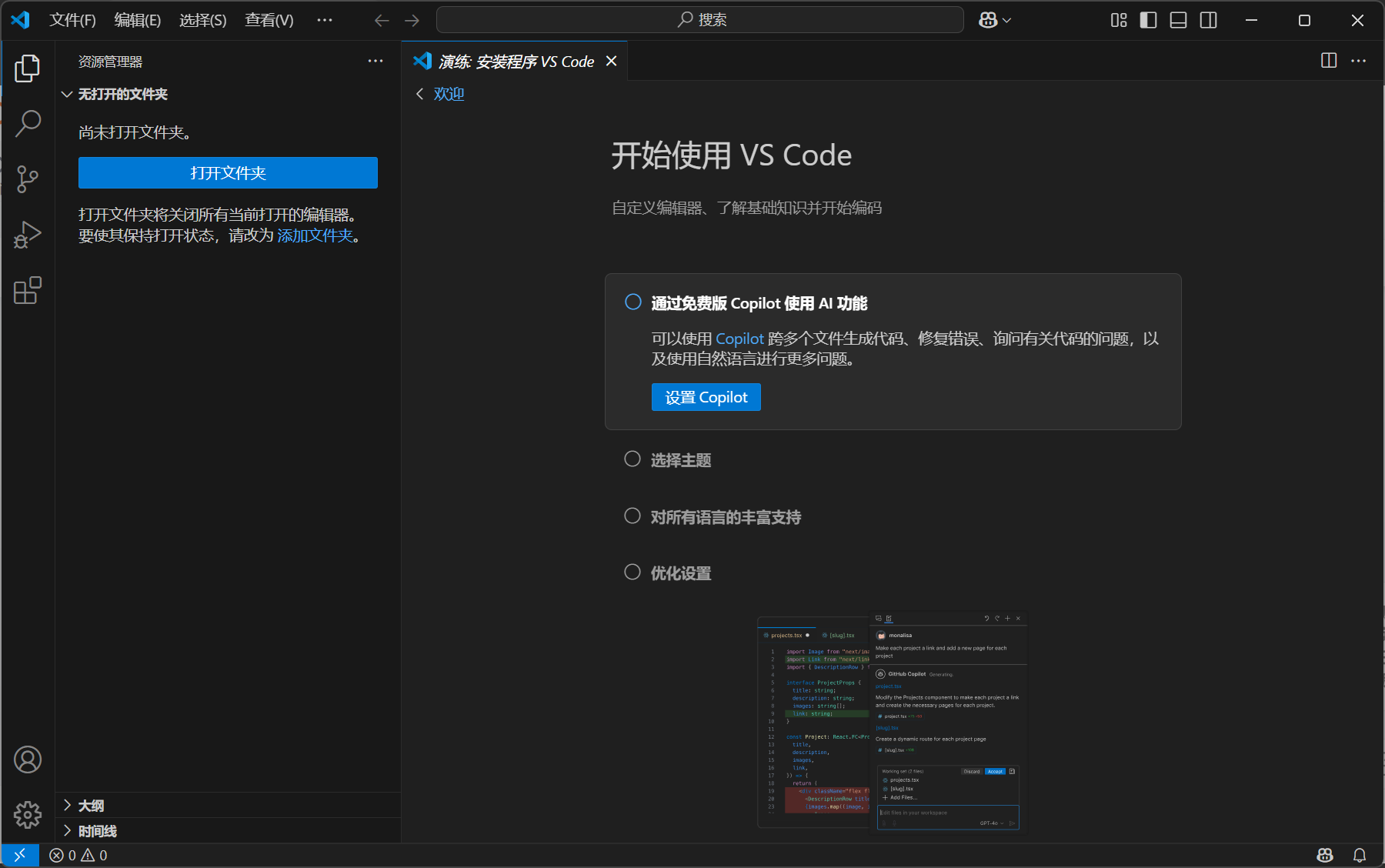Screen dimensions: 1385x868
Task: Open editor more actions ellipsis
Action: point(1359,61)
